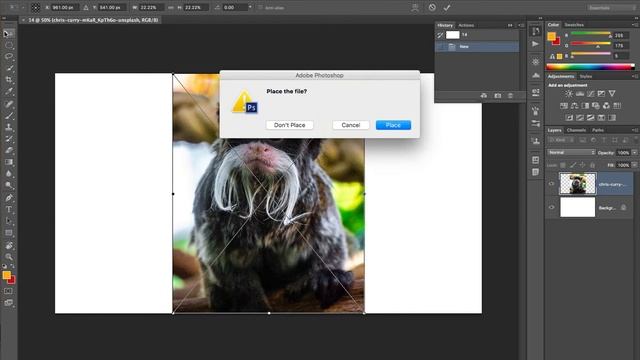Select the Eyedropper tool
Image resolution: width=640 pixels, height=360 pixels.
pyautogui.click(x=9, y=91)
